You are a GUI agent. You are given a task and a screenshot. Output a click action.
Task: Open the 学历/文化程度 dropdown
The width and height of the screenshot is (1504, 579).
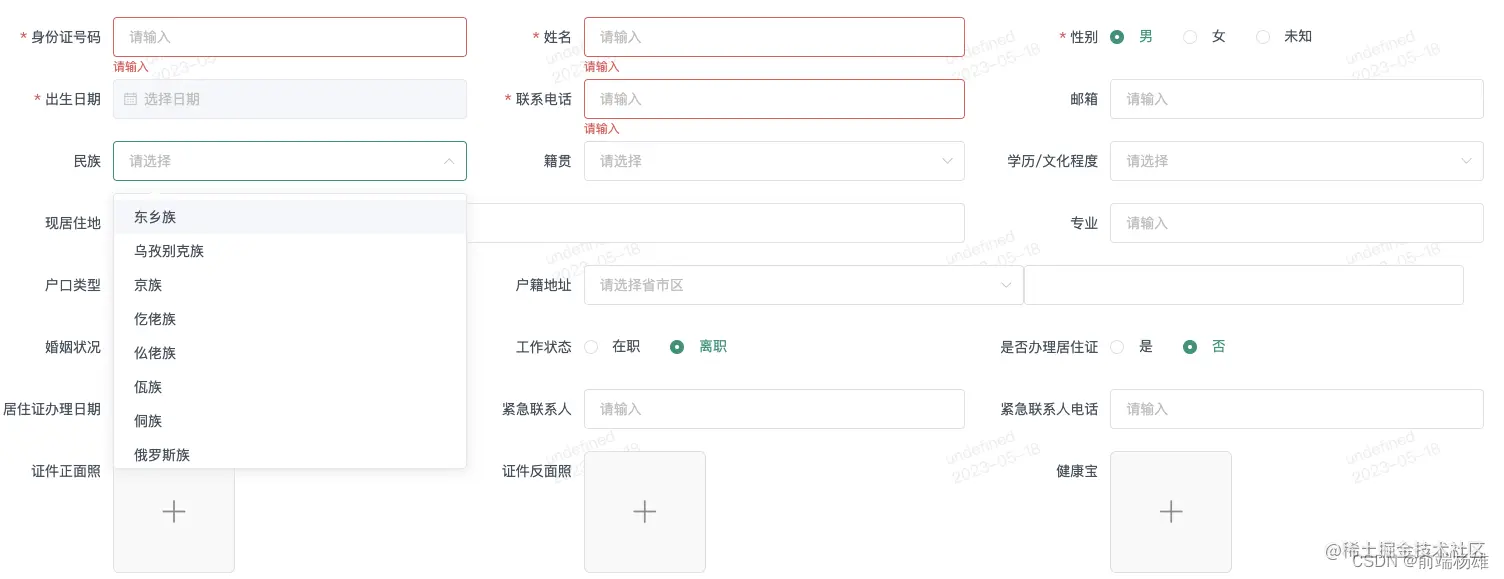point(1295,161)
